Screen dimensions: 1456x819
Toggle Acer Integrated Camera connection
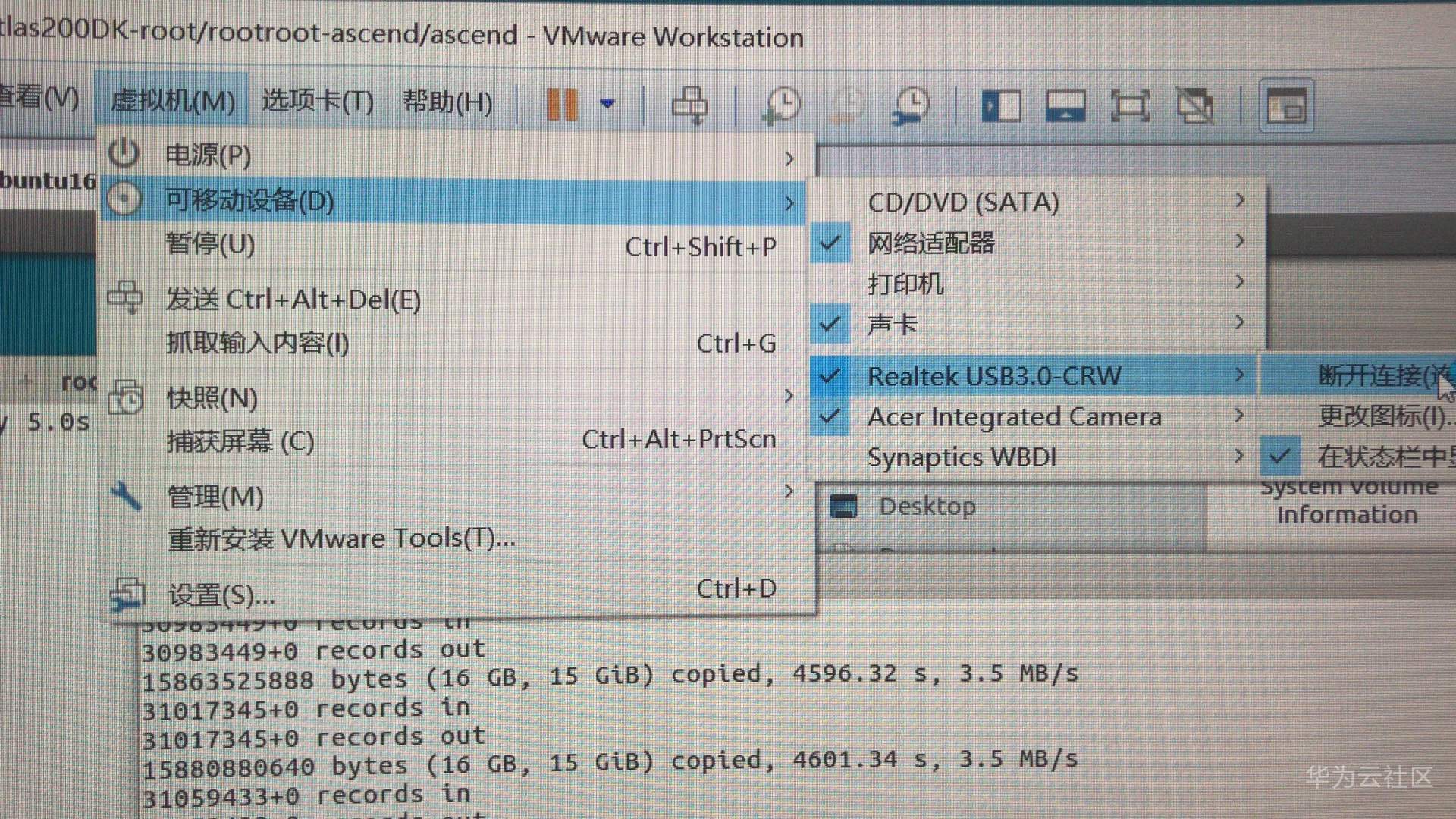pyautogui.click(x=1014, y=417)
